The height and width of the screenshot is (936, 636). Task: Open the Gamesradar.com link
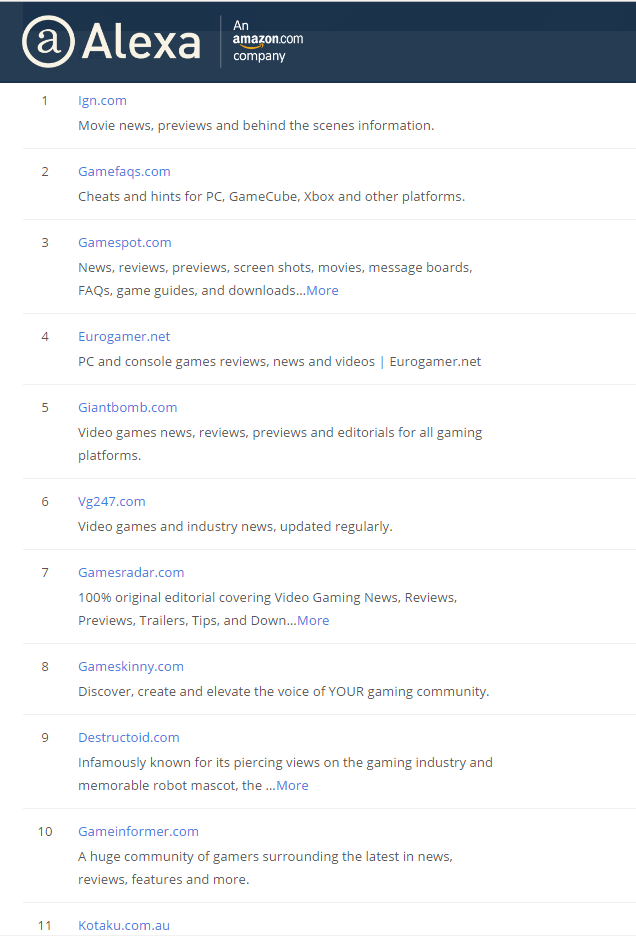(131, 572)
